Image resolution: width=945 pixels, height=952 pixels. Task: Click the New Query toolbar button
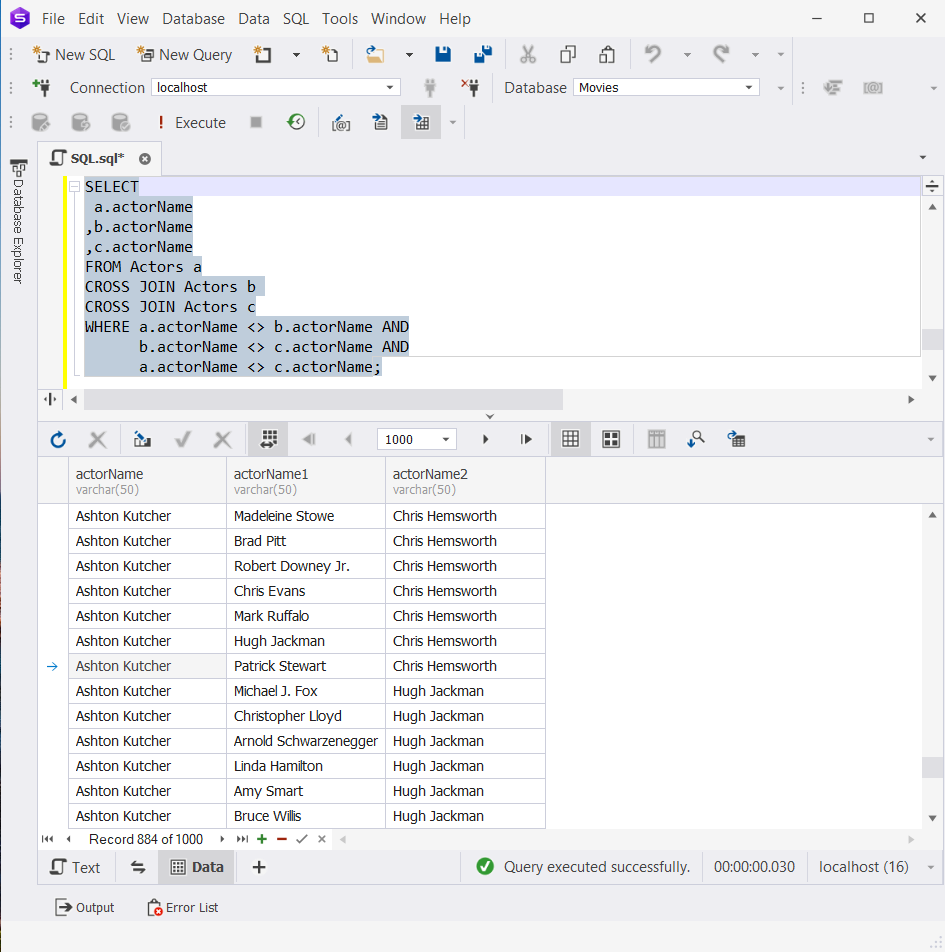tap(184, 55)
